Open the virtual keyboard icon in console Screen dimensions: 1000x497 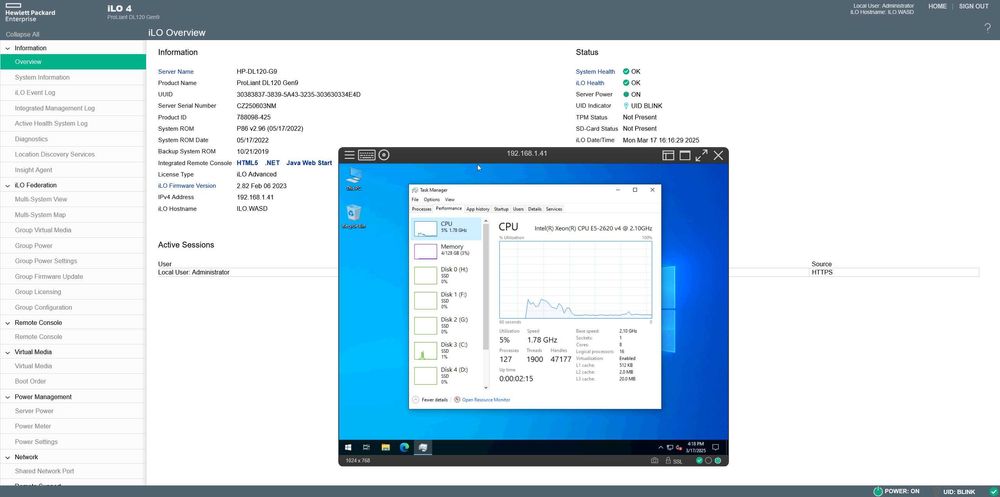pos(367,155)
